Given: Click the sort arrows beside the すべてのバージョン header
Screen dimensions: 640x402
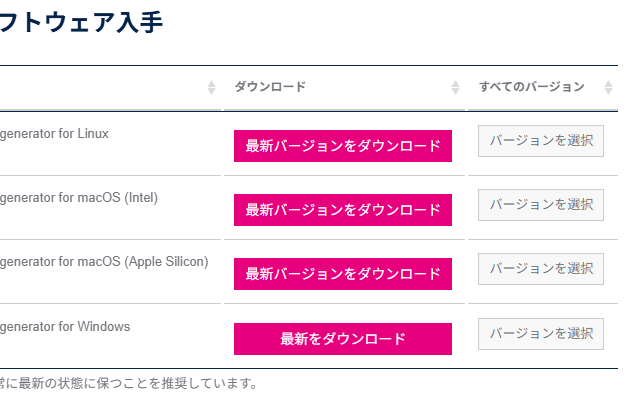Looking at the screenshot, I should click(609, 88).
